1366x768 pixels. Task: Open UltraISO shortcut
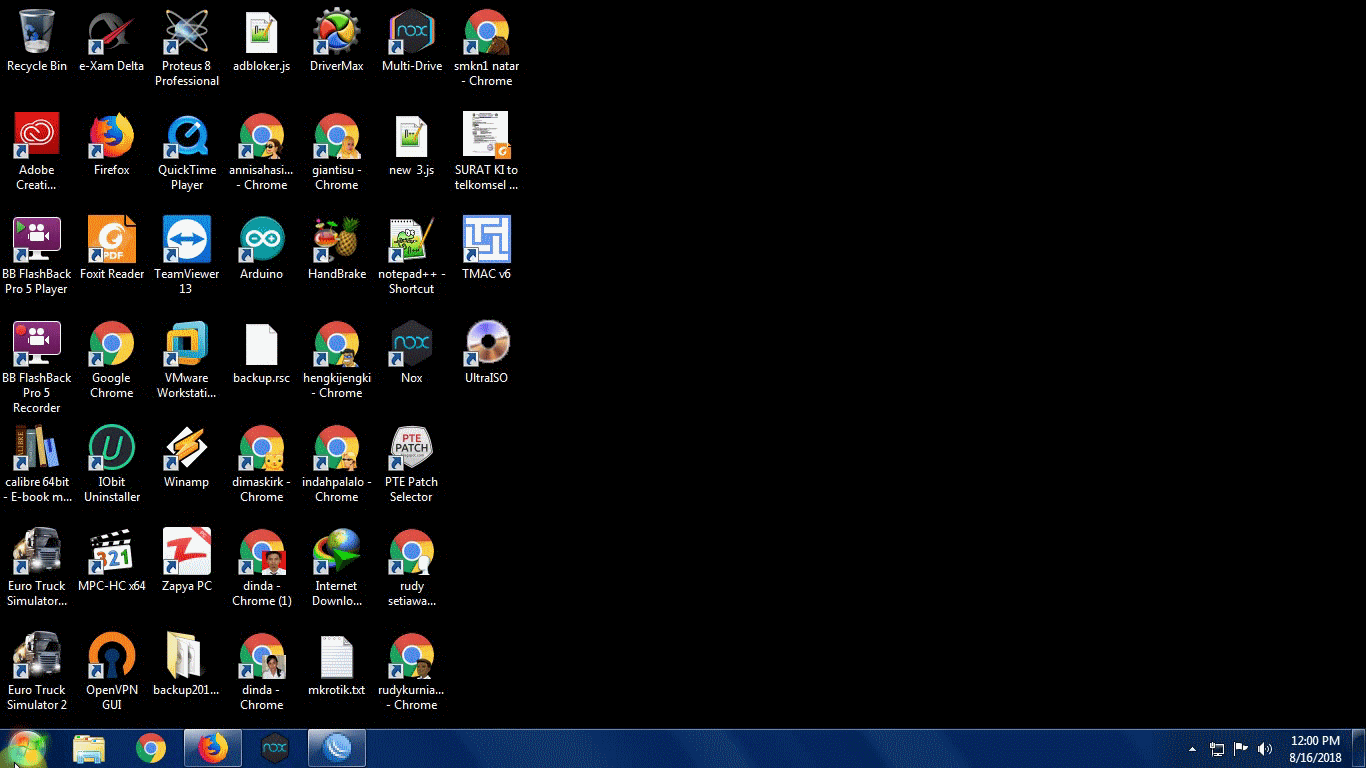pos(487,353)
